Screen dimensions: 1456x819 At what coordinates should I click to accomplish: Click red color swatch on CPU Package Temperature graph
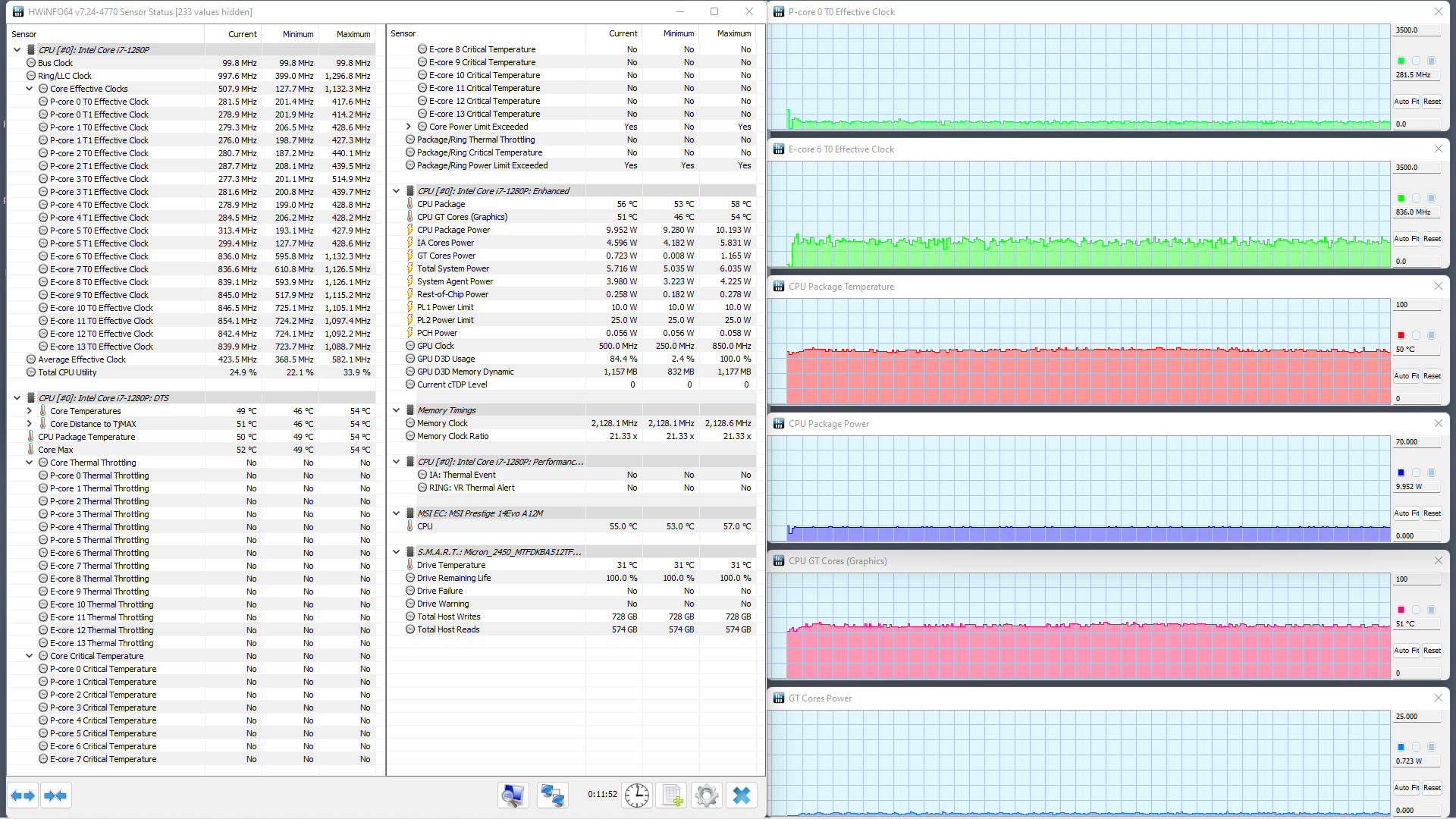1401,335
